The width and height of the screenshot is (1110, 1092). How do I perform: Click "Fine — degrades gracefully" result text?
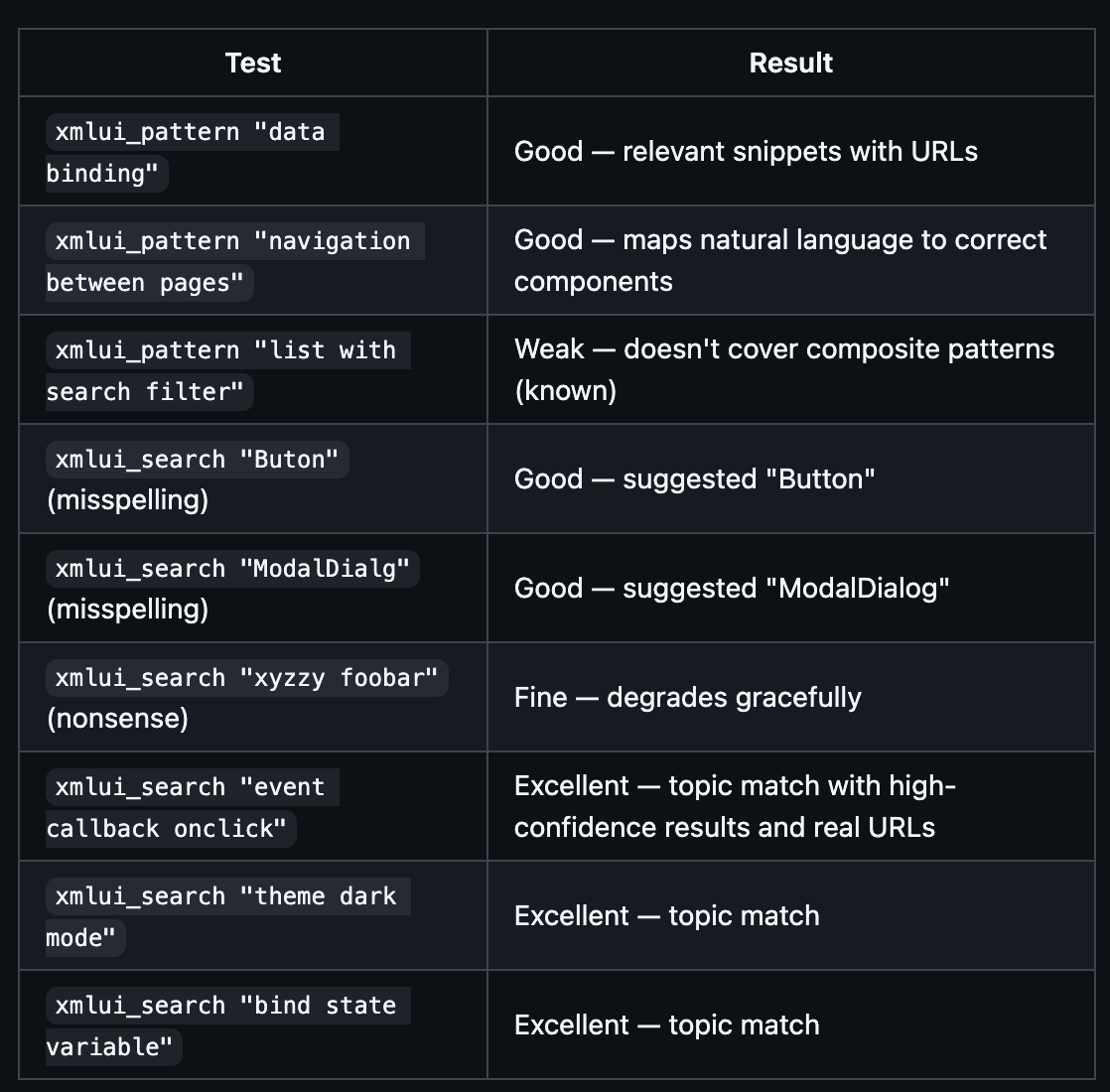[687, 697]
